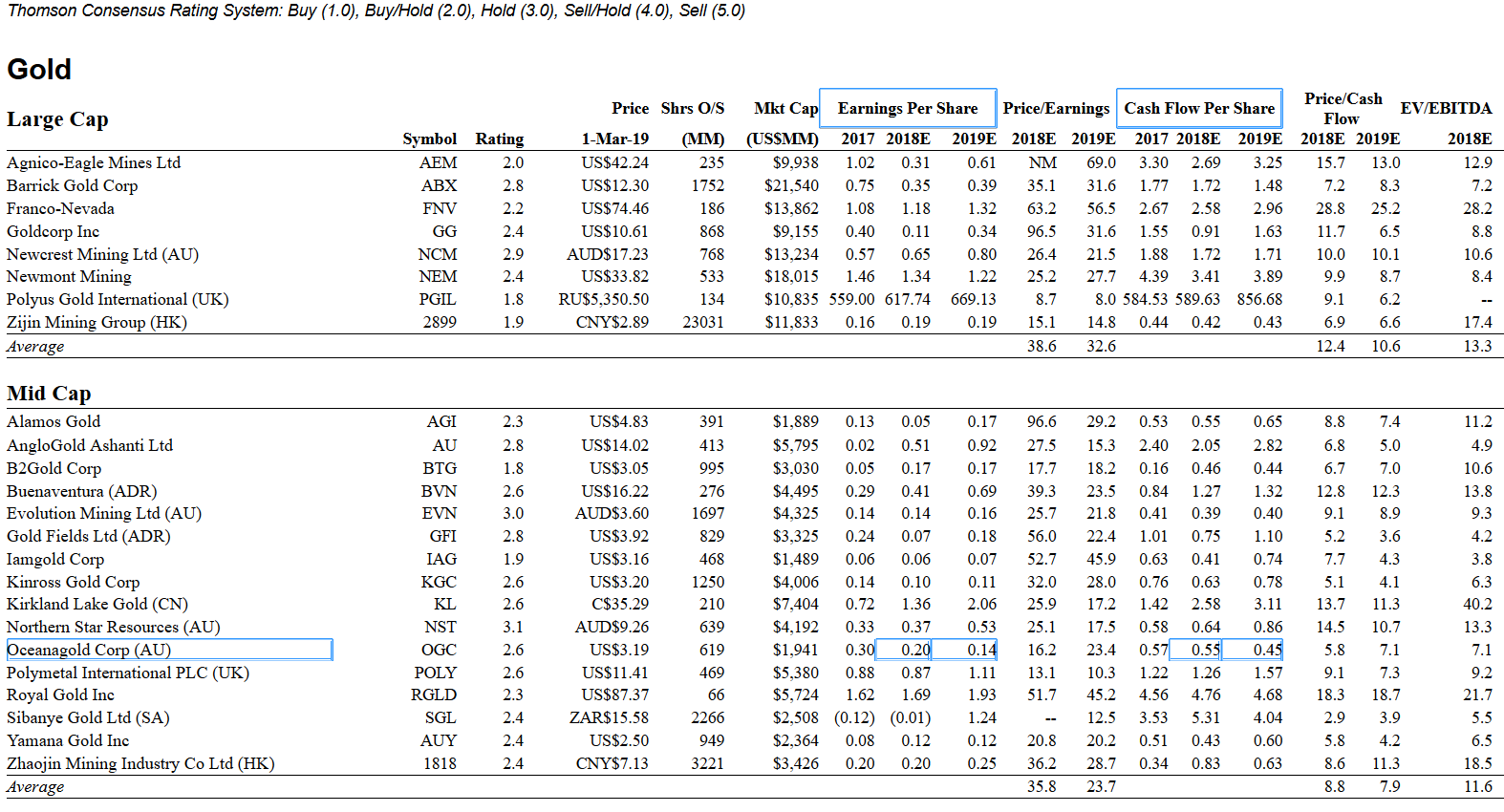Click the "RGLD" ticker symbol
1504x812 pixels.
tap(434, 694)
